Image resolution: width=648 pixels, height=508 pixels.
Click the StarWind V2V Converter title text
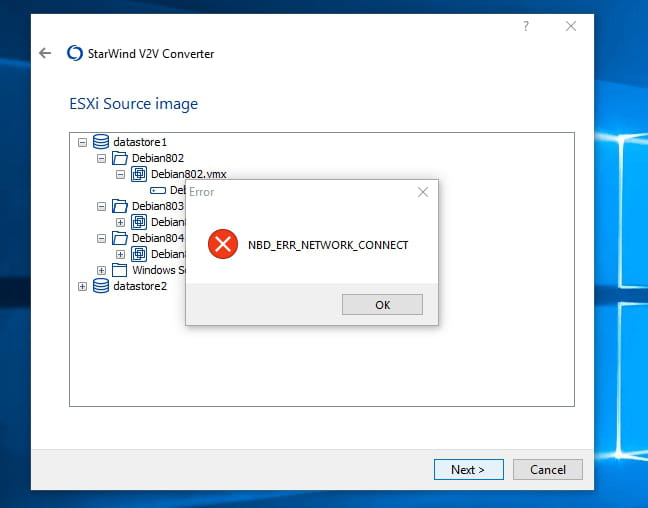[x=151, y=54]
